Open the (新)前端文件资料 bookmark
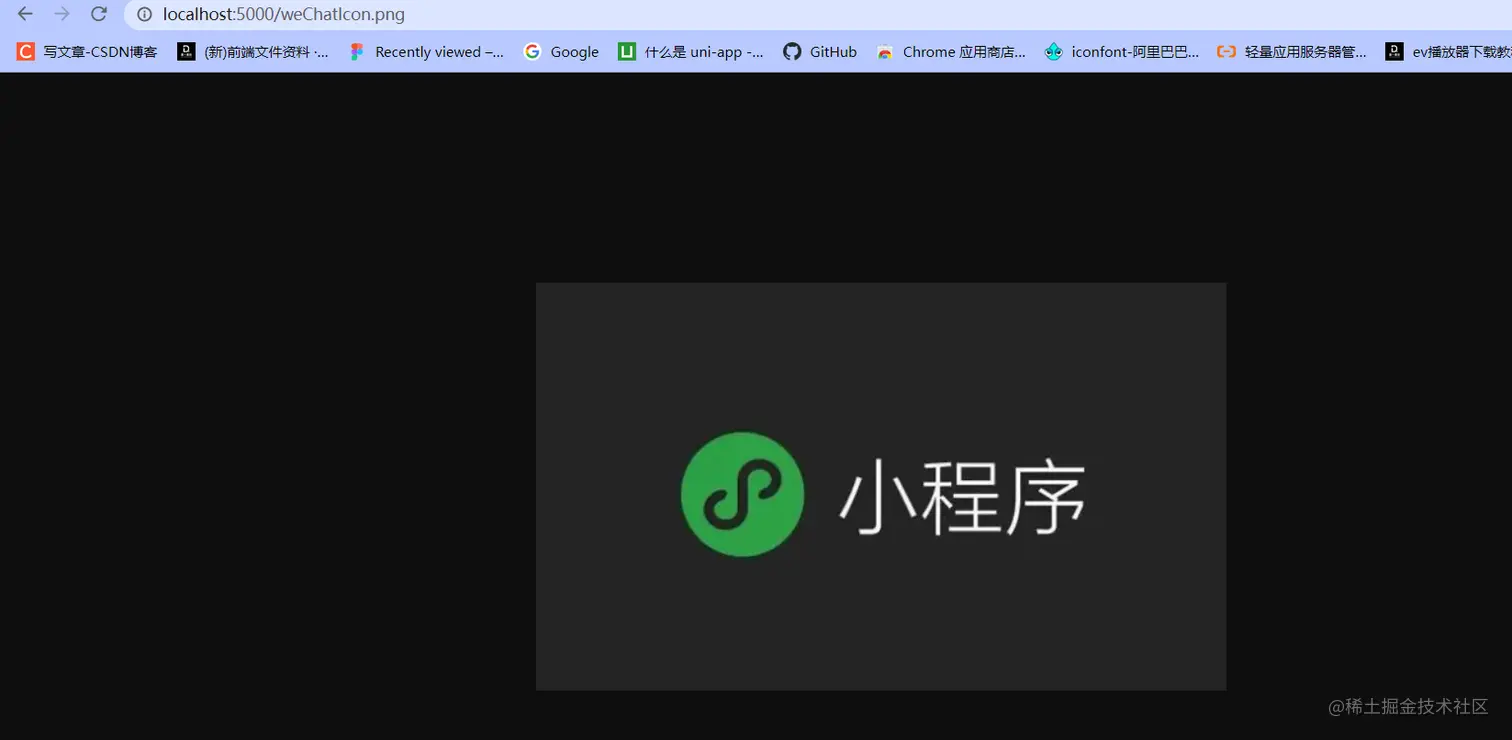The width and height of the screenshot is (1512, 740). point(253,52)
